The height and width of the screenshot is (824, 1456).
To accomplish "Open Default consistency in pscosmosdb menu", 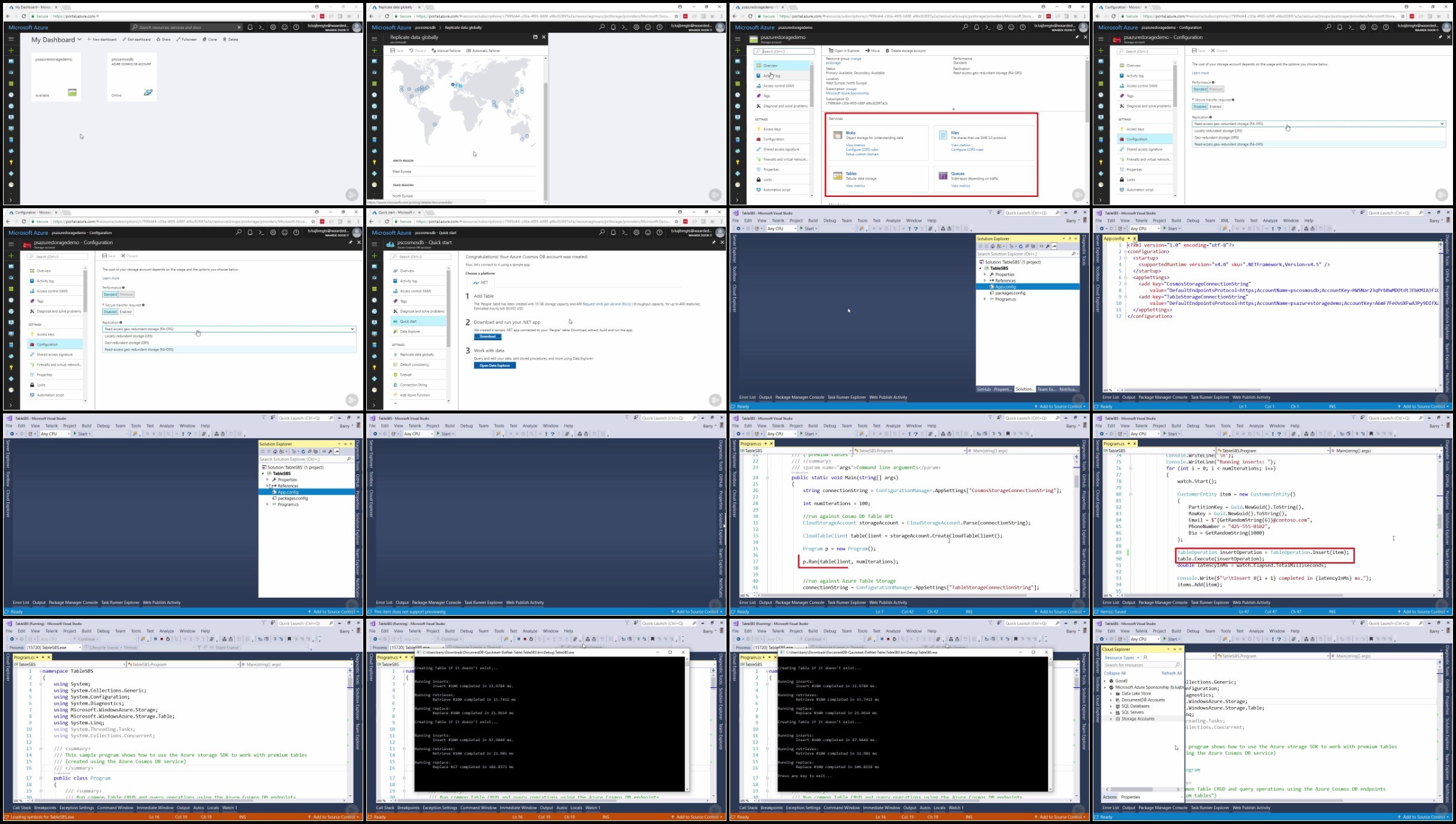I will pyautogui.click(x=417, y=365).
